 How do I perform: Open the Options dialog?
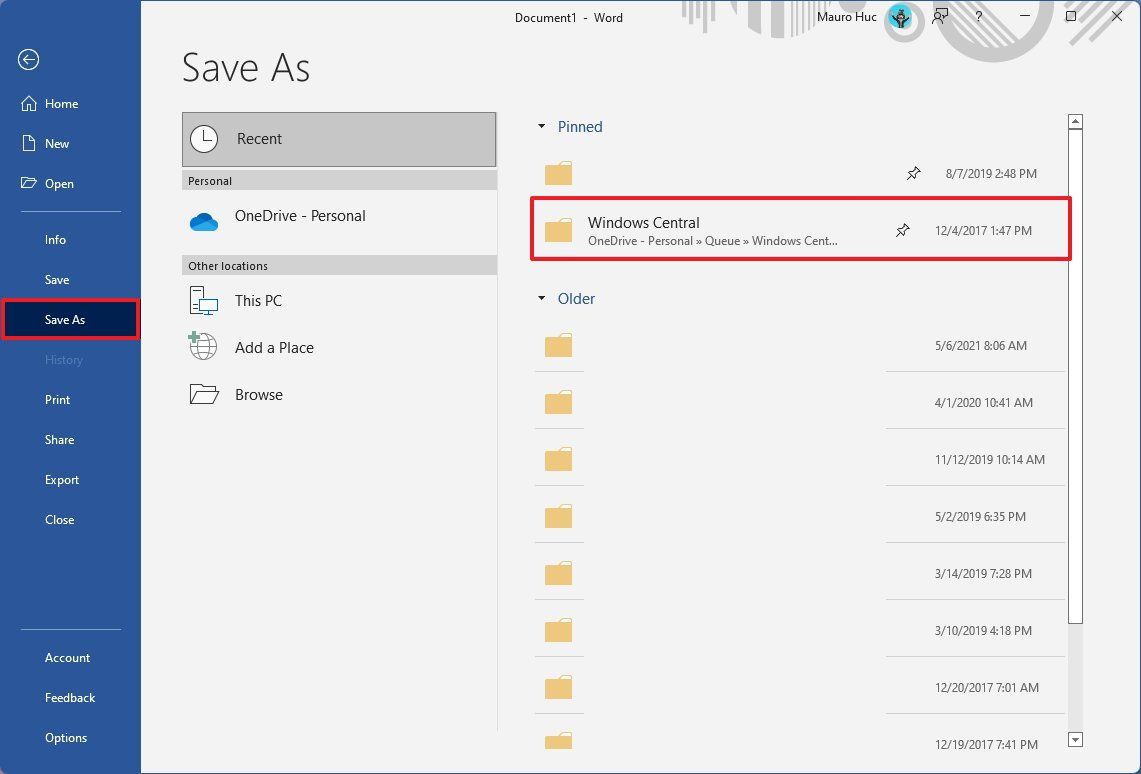tap(66, 737)
